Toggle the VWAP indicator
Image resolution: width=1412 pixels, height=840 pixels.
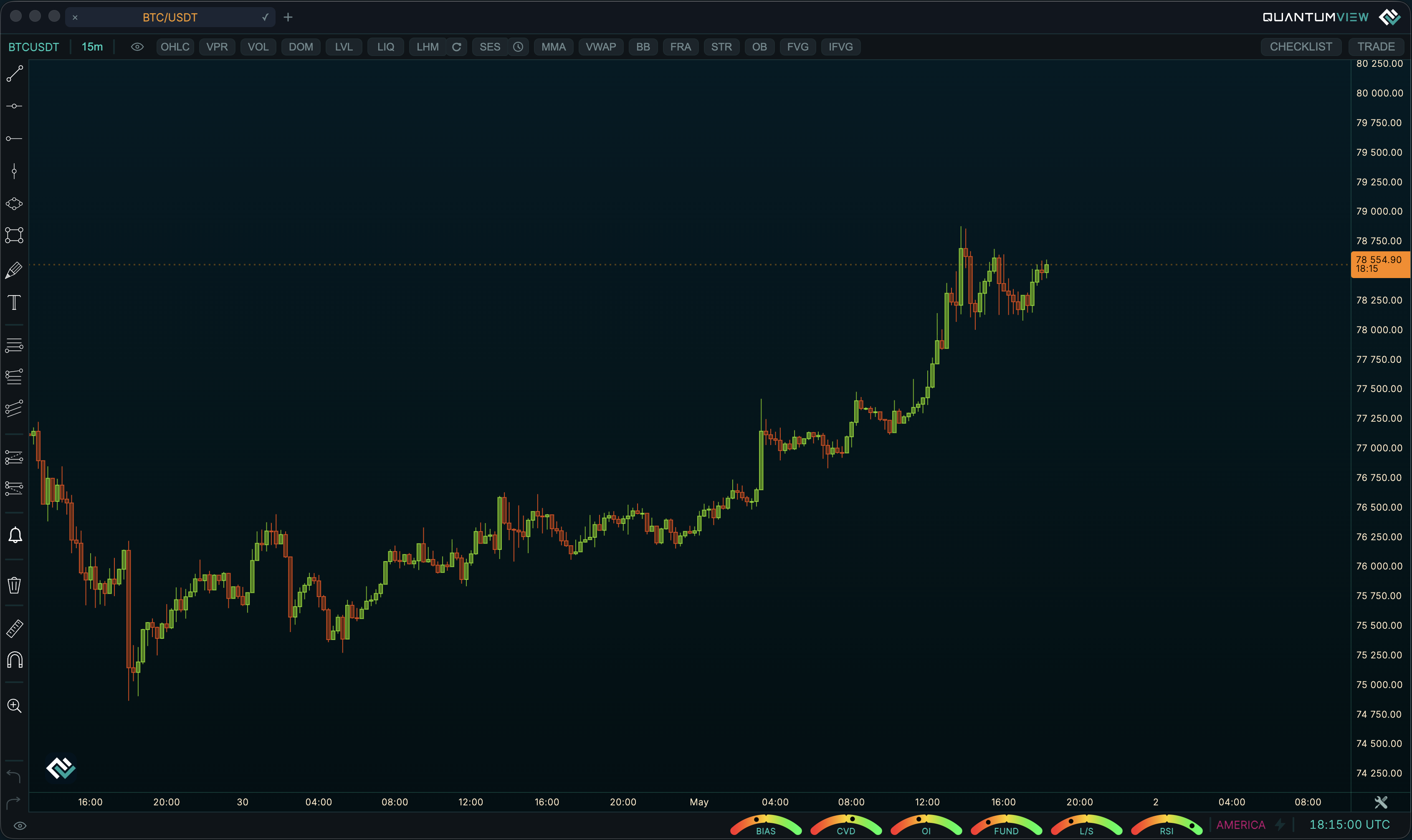tap(600, 47)
